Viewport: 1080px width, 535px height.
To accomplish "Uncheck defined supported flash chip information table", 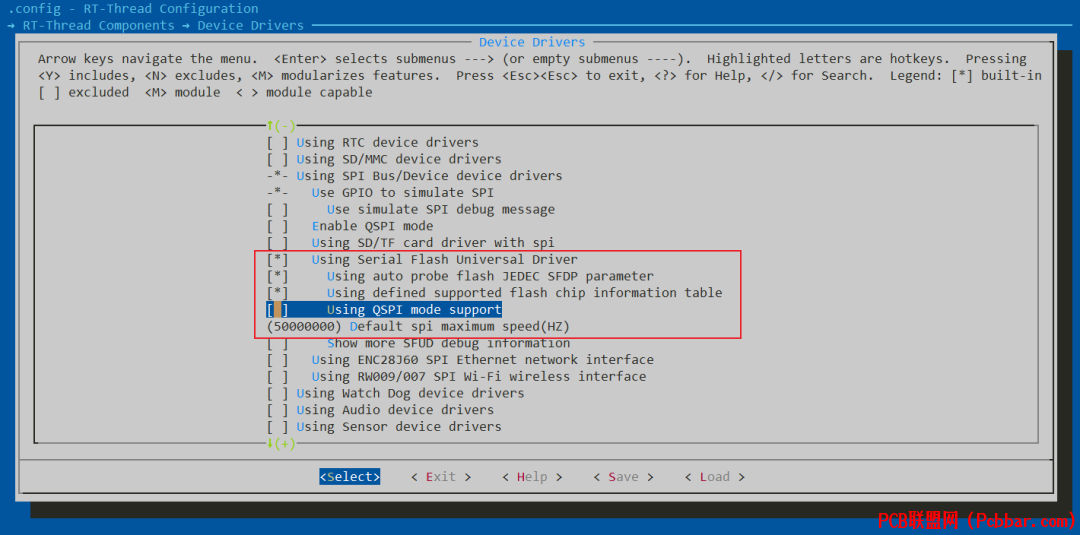I will [278, 293].
